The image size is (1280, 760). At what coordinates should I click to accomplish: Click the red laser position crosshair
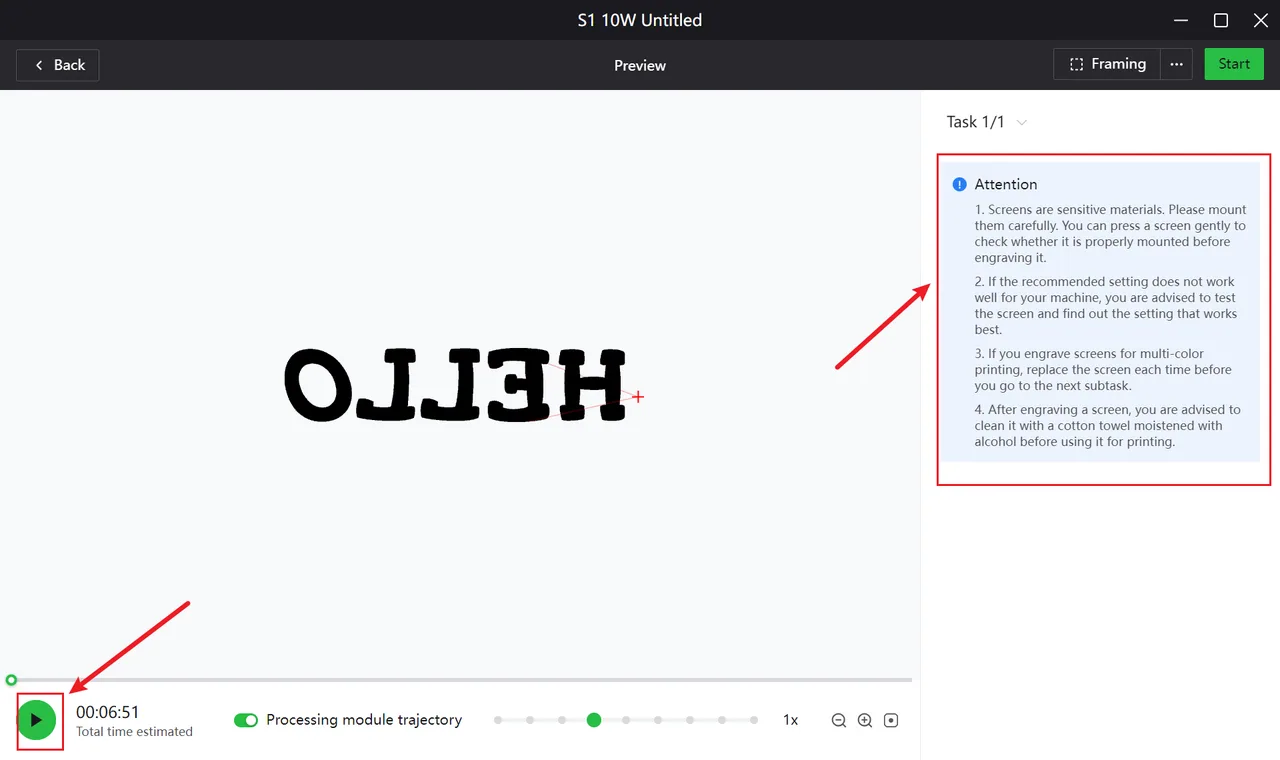638,397
